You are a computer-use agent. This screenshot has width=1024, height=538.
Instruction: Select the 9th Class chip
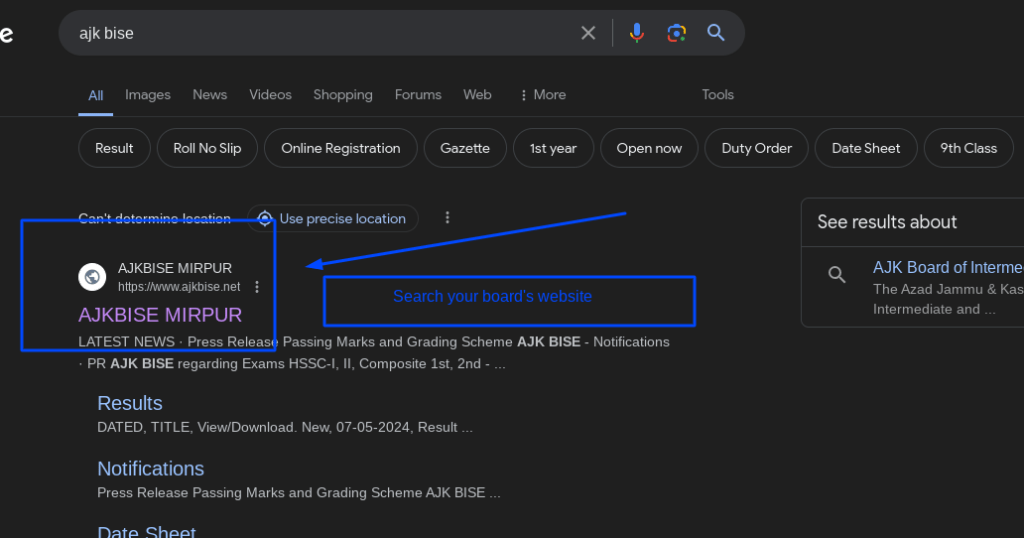pos(968,148)
